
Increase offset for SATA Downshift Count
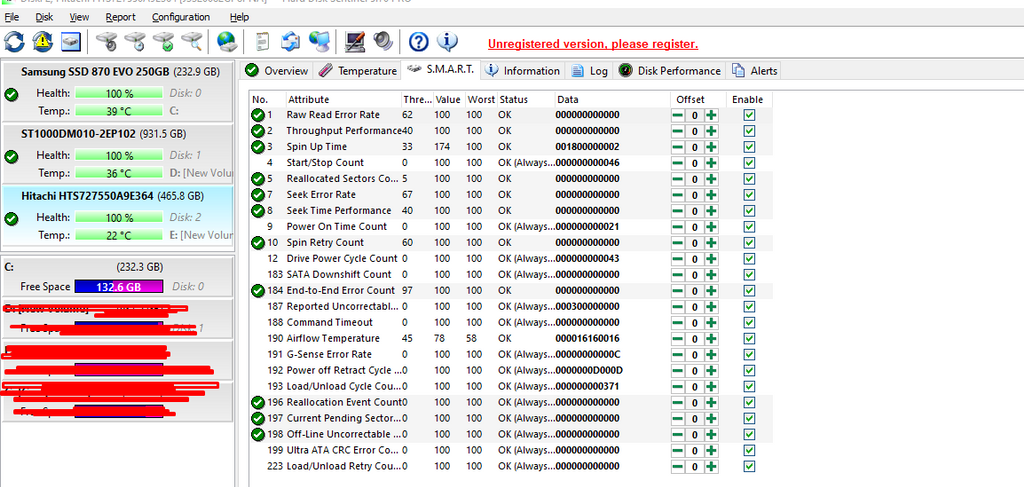click(x=711, y=275)
